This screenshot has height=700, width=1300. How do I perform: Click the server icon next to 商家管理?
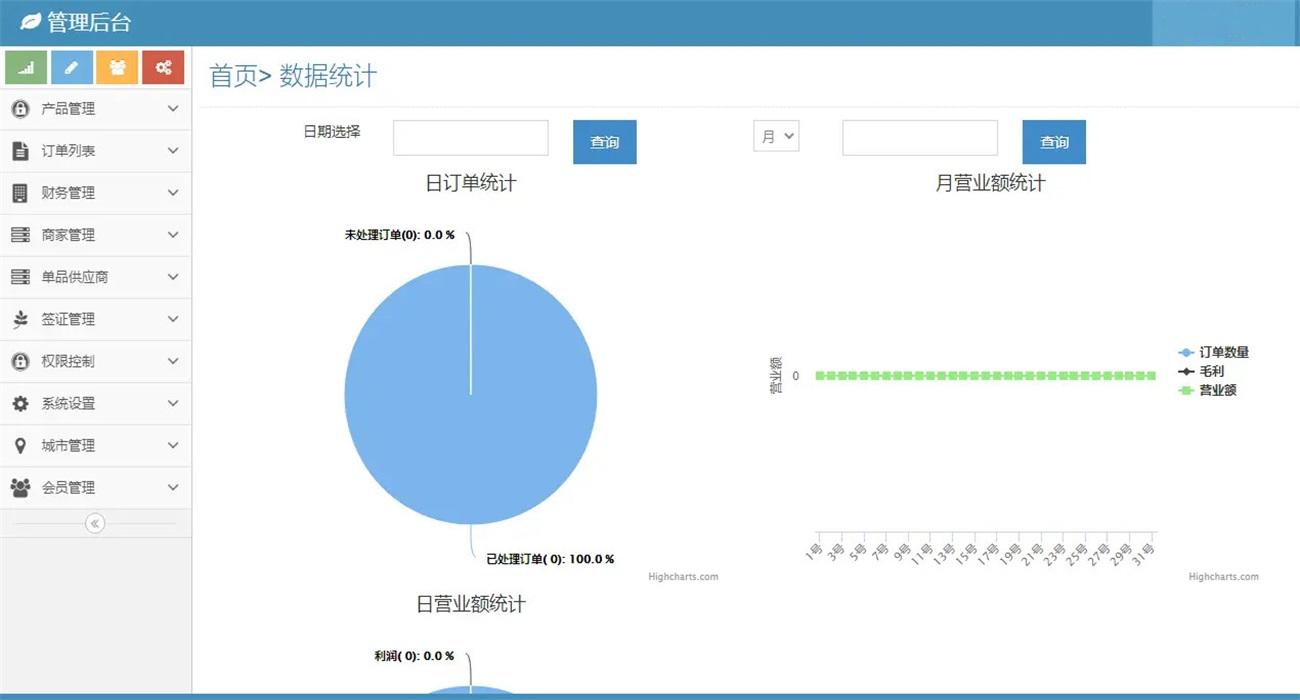(x=20, y=235)
